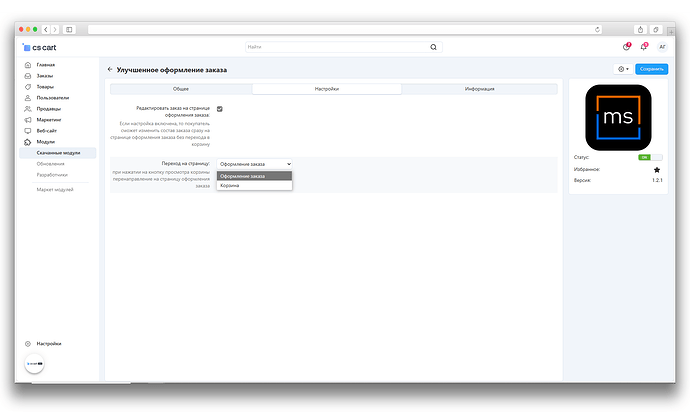Image resolution: width=690 pixels, height=412 pixels.
Task: Open Заказы via its sidebar icon
Action: pyautogui.click(x=28, y=76)
